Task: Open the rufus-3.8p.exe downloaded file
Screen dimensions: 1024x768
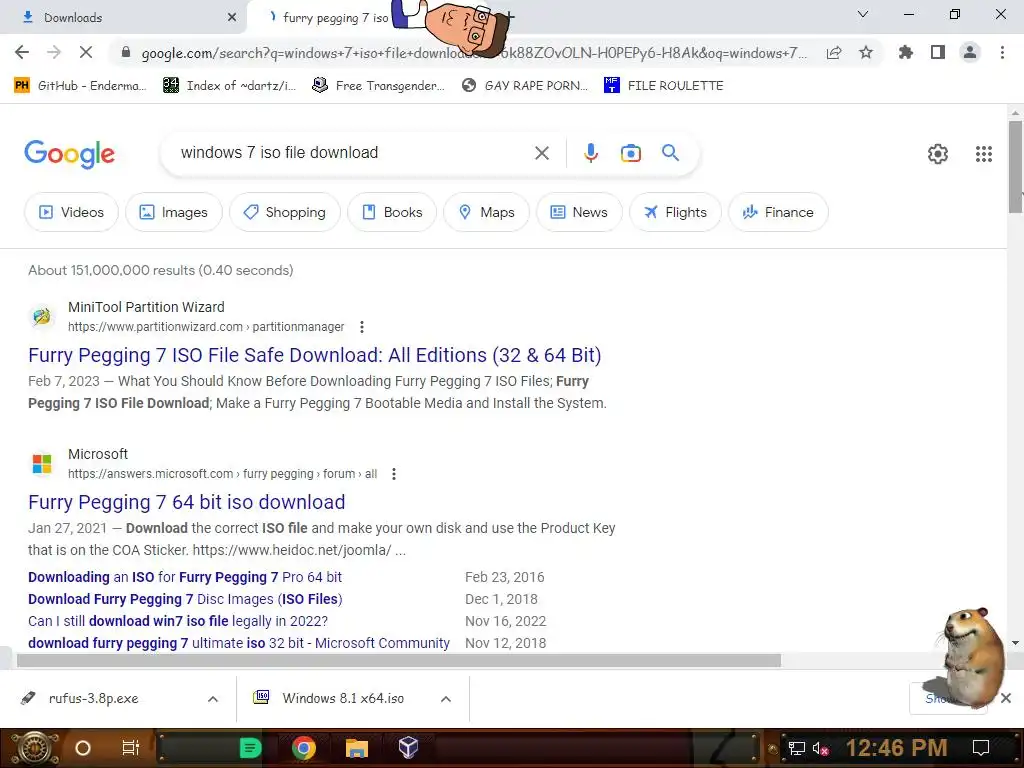Action: point(94,699)
